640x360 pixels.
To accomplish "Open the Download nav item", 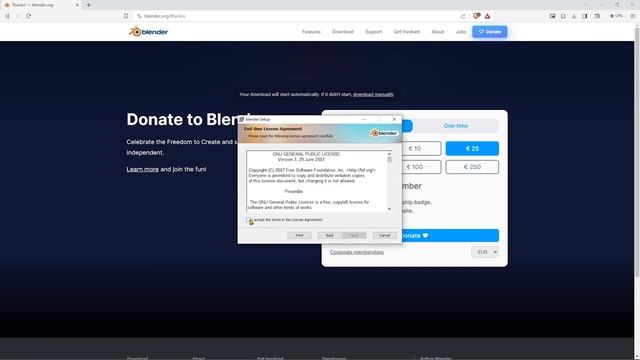I will [343, 31].
